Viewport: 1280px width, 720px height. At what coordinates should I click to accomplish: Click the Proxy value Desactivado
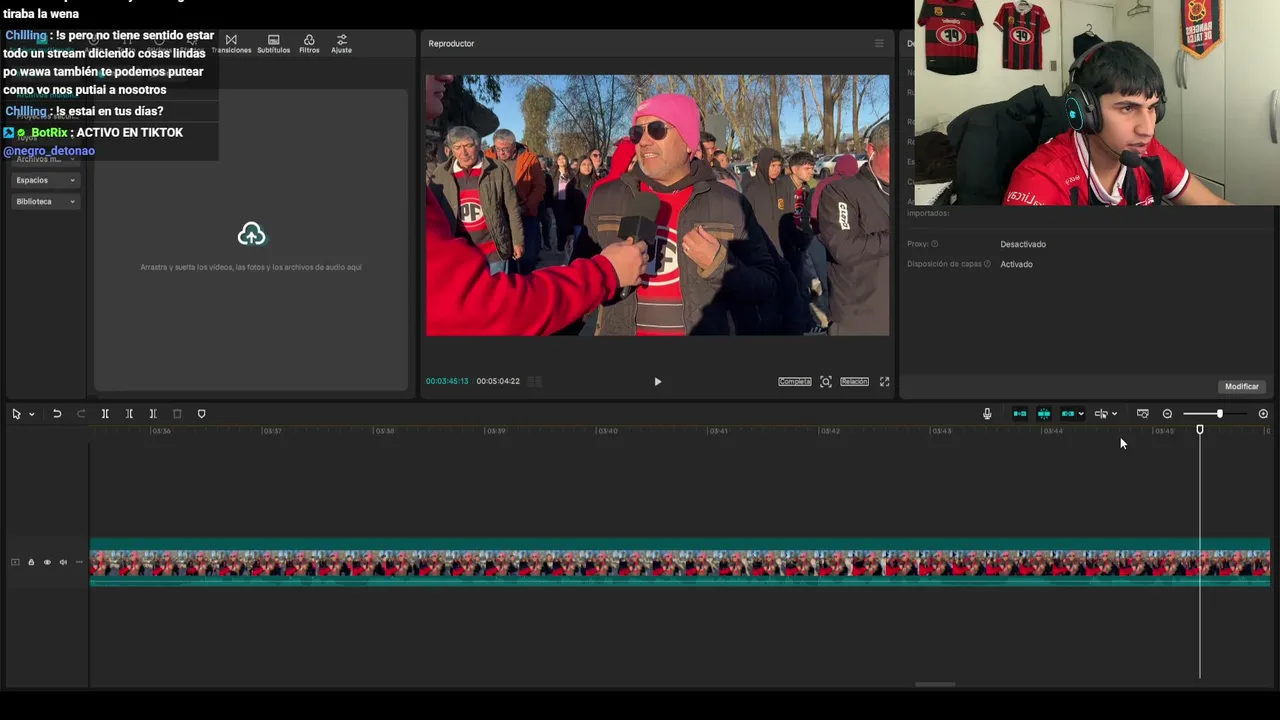pyautogui.click(x=1023, y=244)
